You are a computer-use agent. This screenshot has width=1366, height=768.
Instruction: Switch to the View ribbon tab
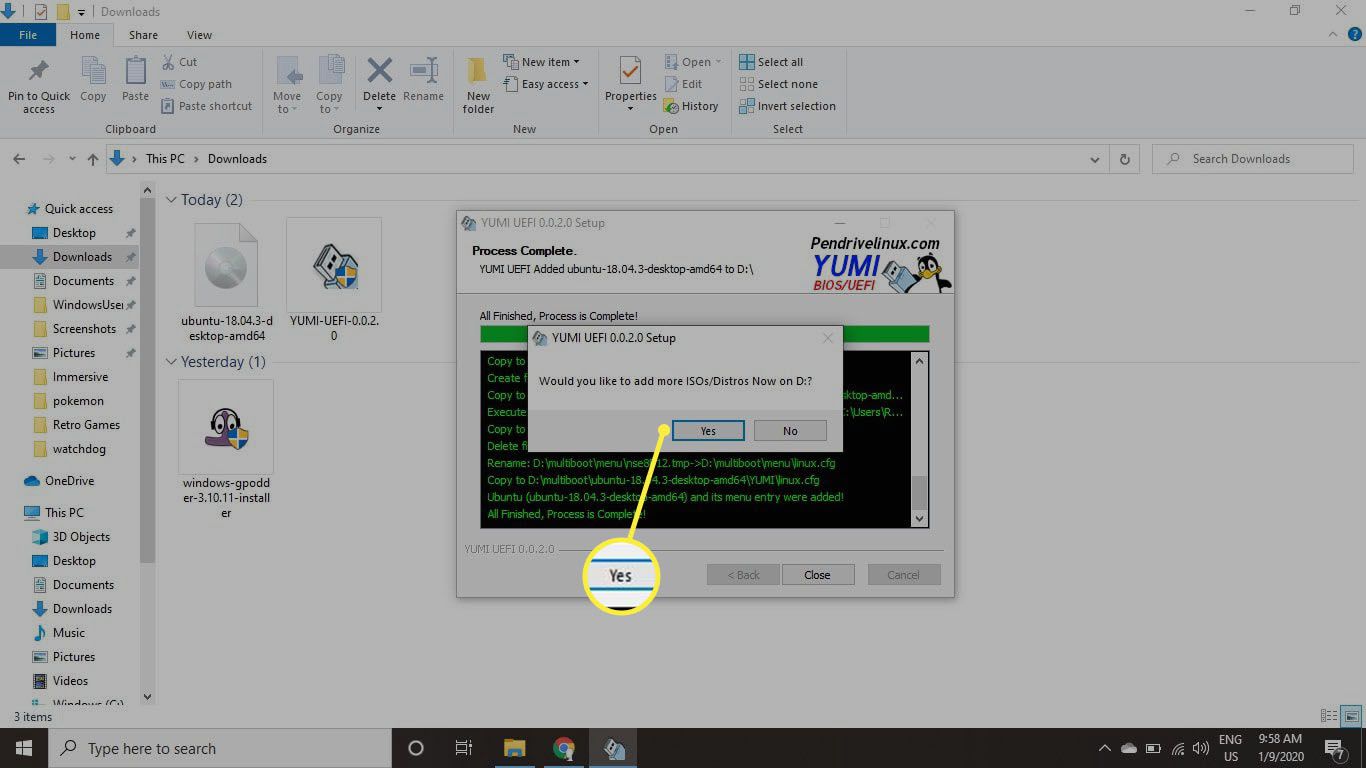click(199, 35)
